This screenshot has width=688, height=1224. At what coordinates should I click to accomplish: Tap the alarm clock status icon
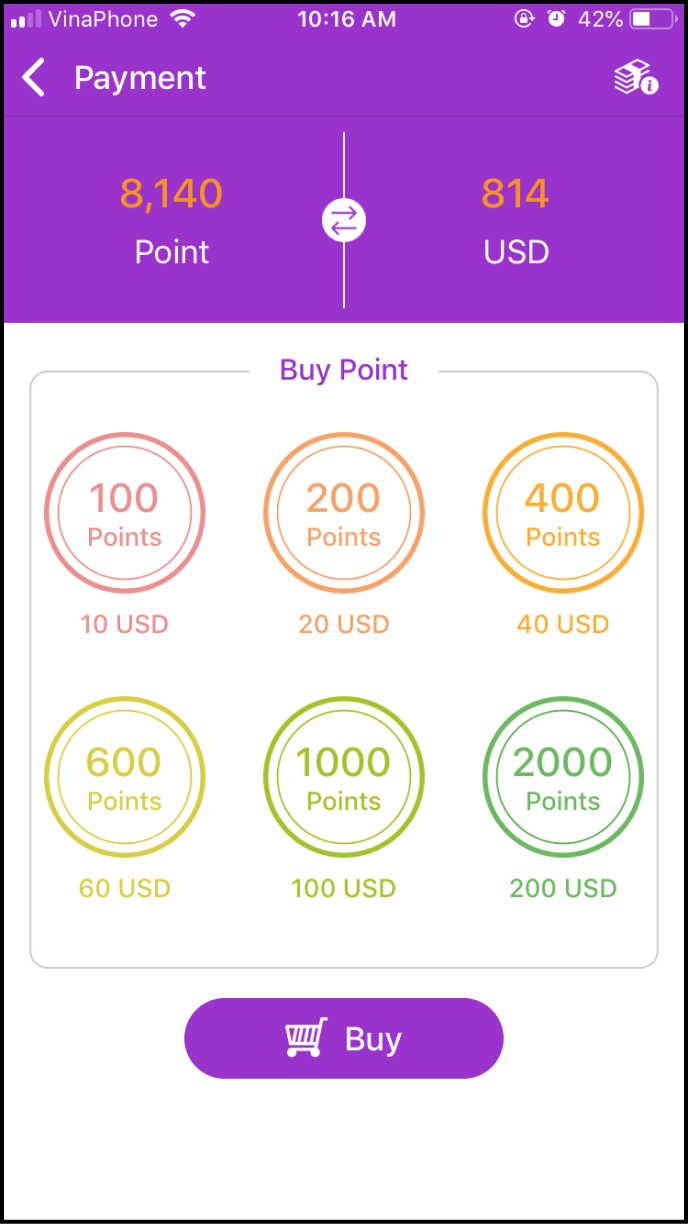click(557, 19)
